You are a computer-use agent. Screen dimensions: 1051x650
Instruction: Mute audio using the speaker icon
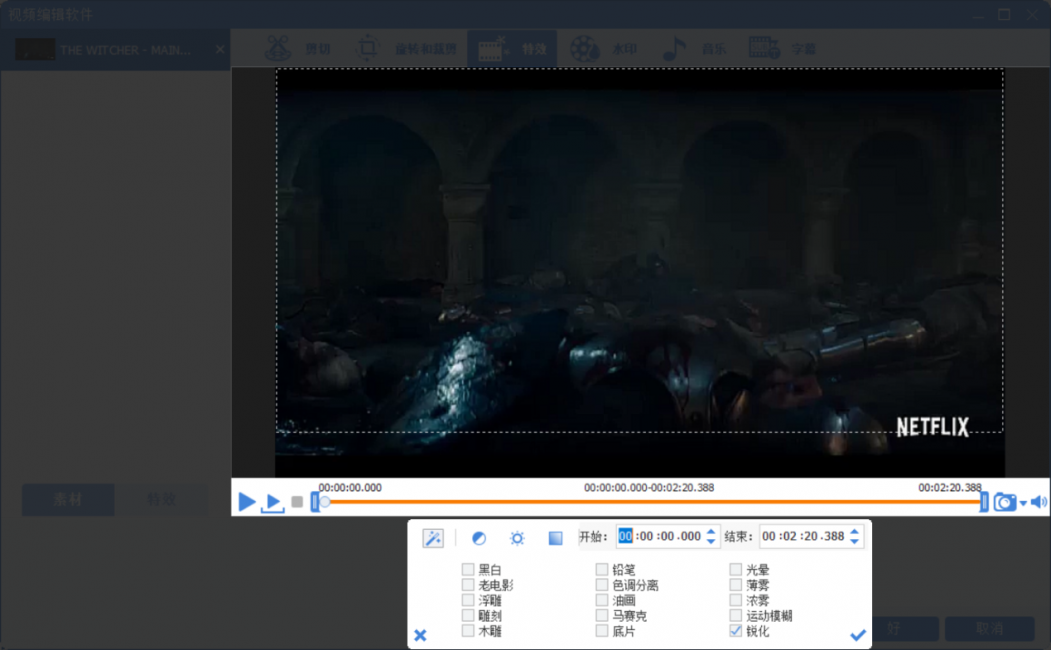click(1039, 502)
